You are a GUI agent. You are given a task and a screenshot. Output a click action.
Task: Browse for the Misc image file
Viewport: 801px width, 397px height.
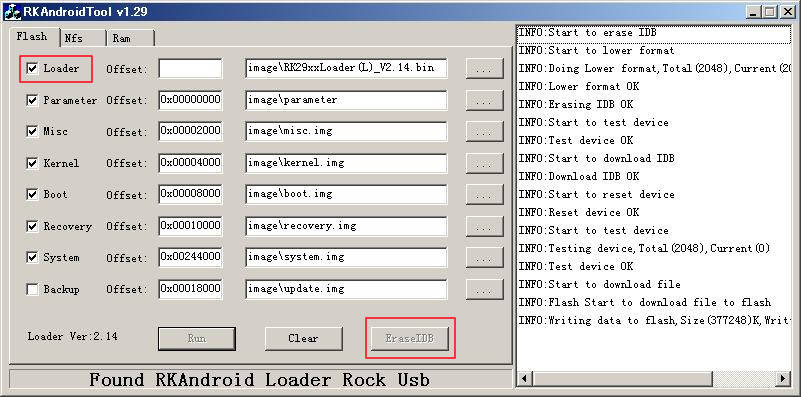[x=484, y=132]
